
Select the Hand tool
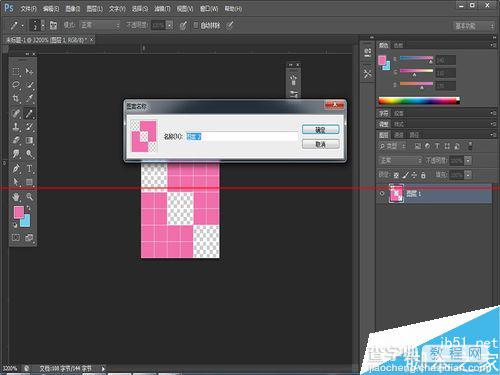[x=16, y=197]
